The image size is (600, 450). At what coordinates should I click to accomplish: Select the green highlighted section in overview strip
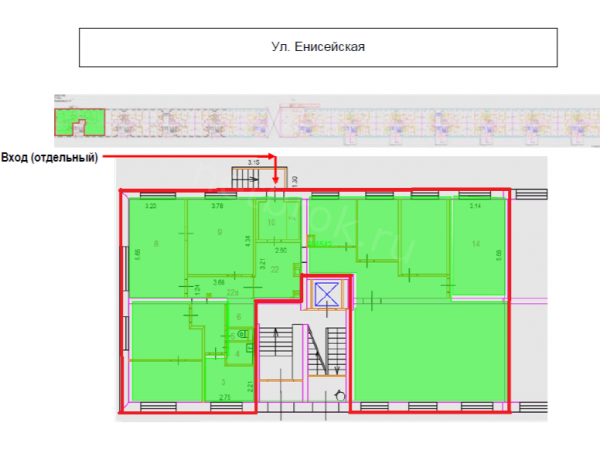80,122
